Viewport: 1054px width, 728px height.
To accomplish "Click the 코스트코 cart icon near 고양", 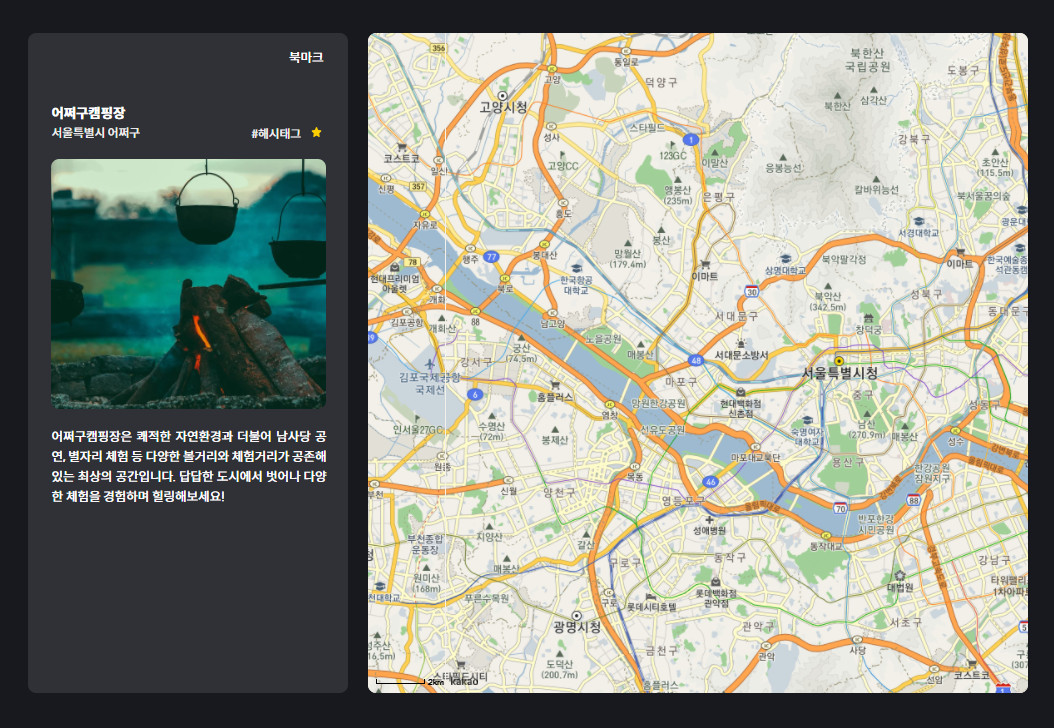I will tap(402, 146).
